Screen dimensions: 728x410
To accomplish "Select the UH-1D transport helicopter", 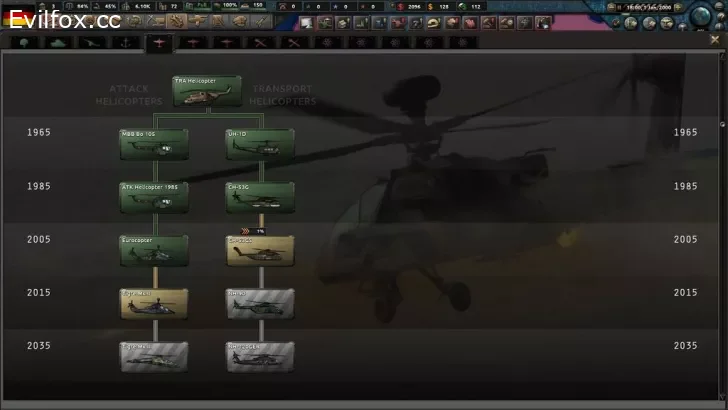I will point(260,144).
